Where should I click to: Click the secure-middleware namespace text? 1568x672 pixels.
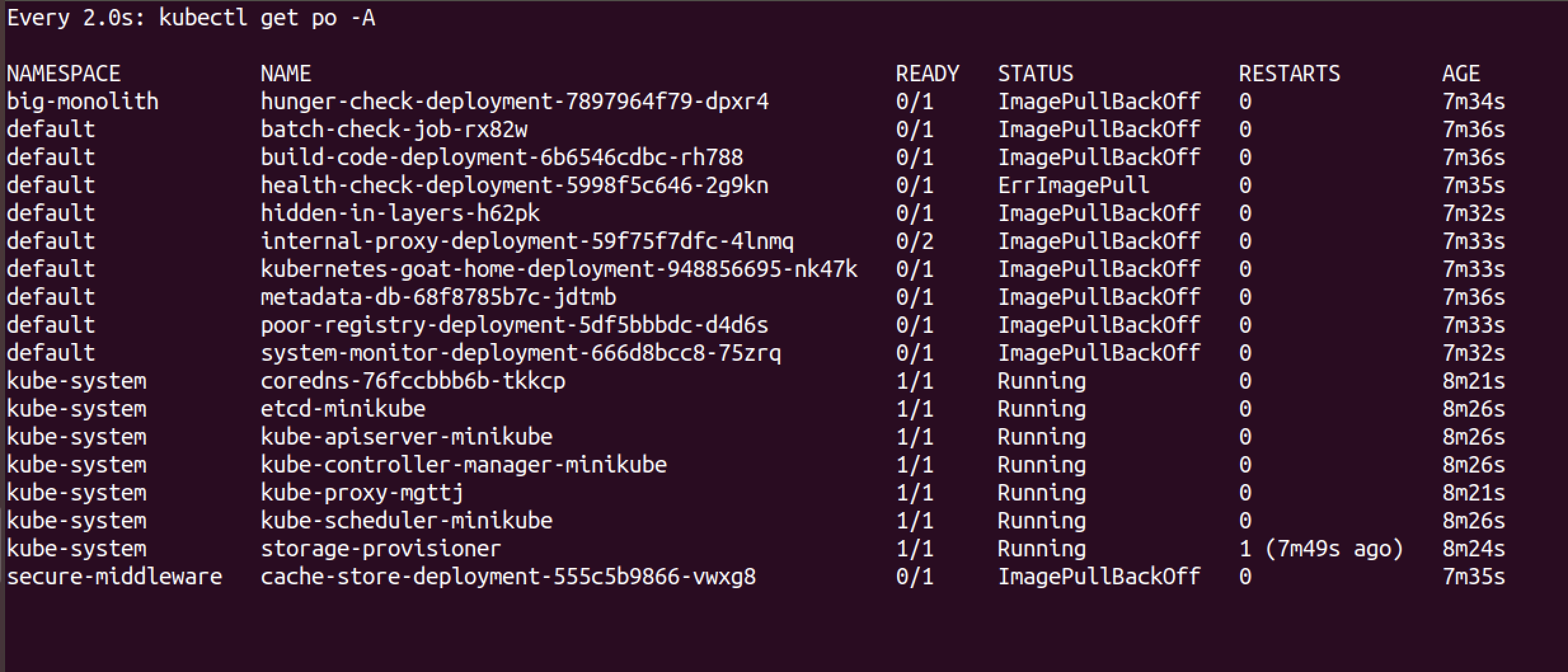(x=114, y=577)
